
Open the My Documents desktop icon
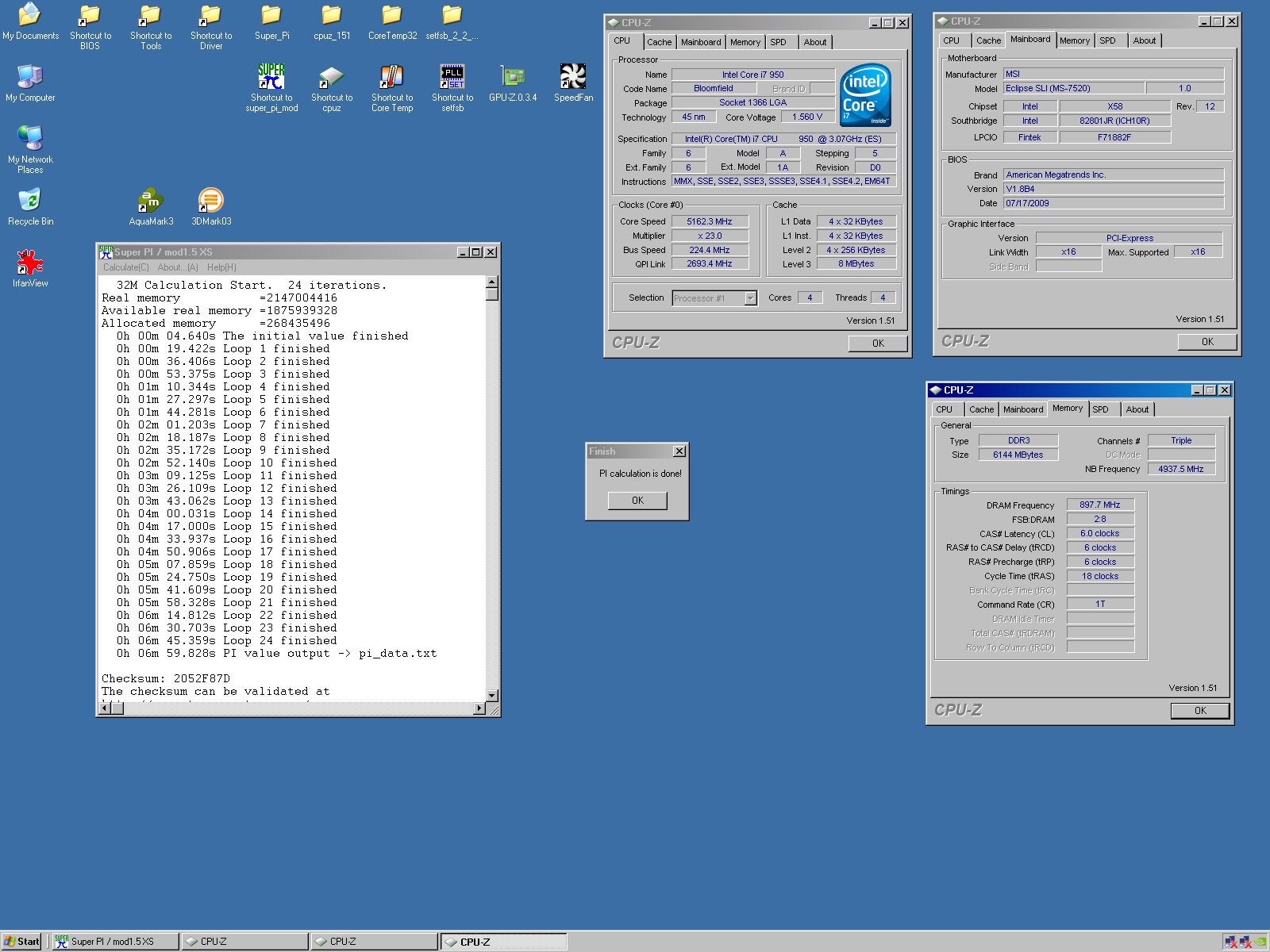(30, 22)
